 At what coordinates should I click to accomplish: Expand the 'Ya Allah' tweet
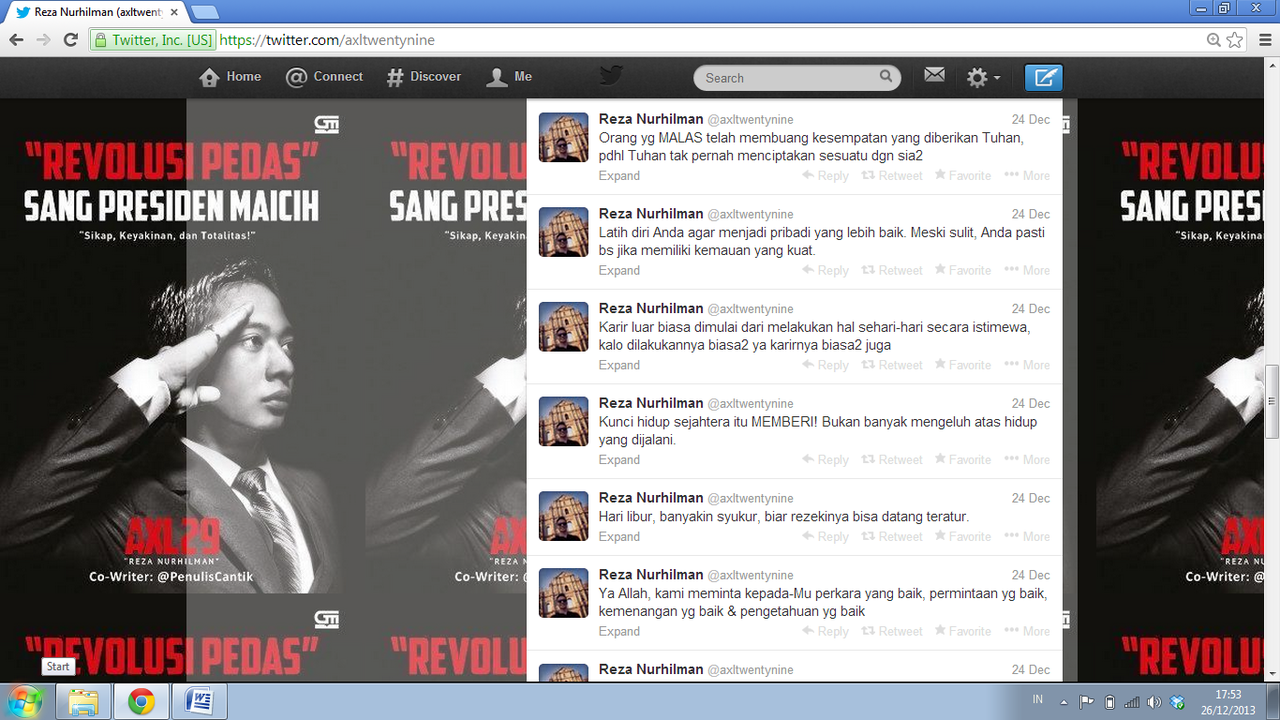point(619,632)
